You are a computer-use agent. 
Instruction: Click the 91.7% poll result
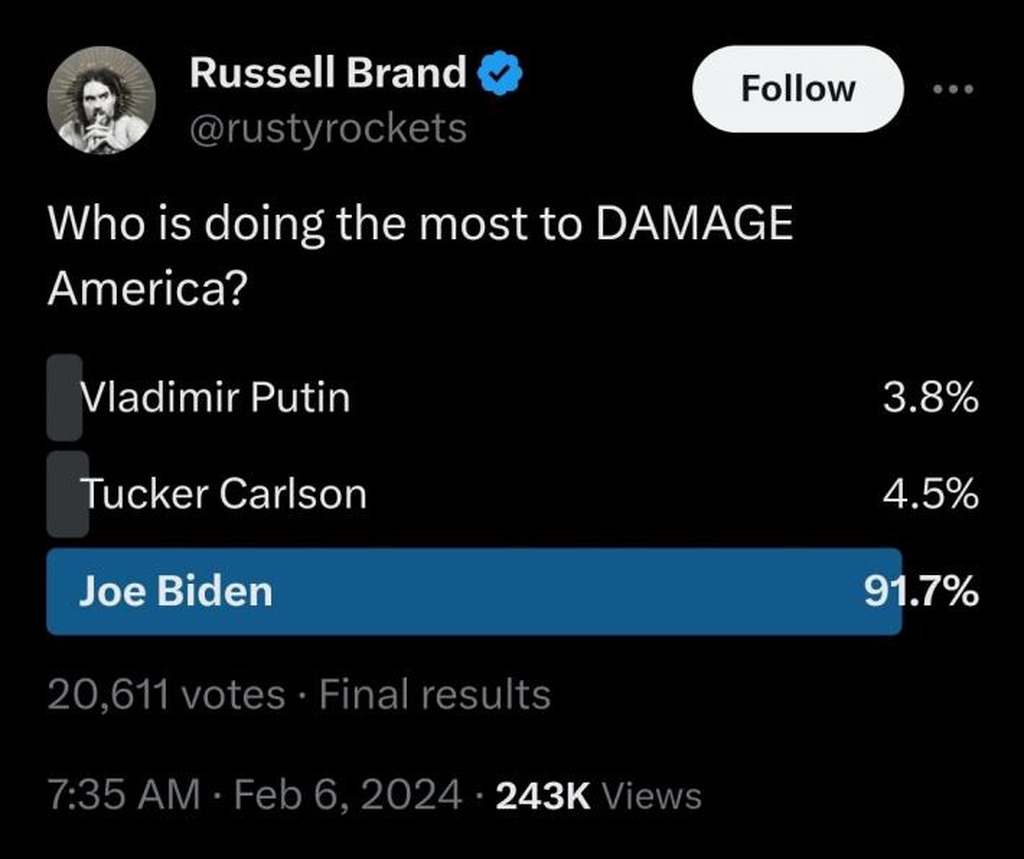click(921, 591)
